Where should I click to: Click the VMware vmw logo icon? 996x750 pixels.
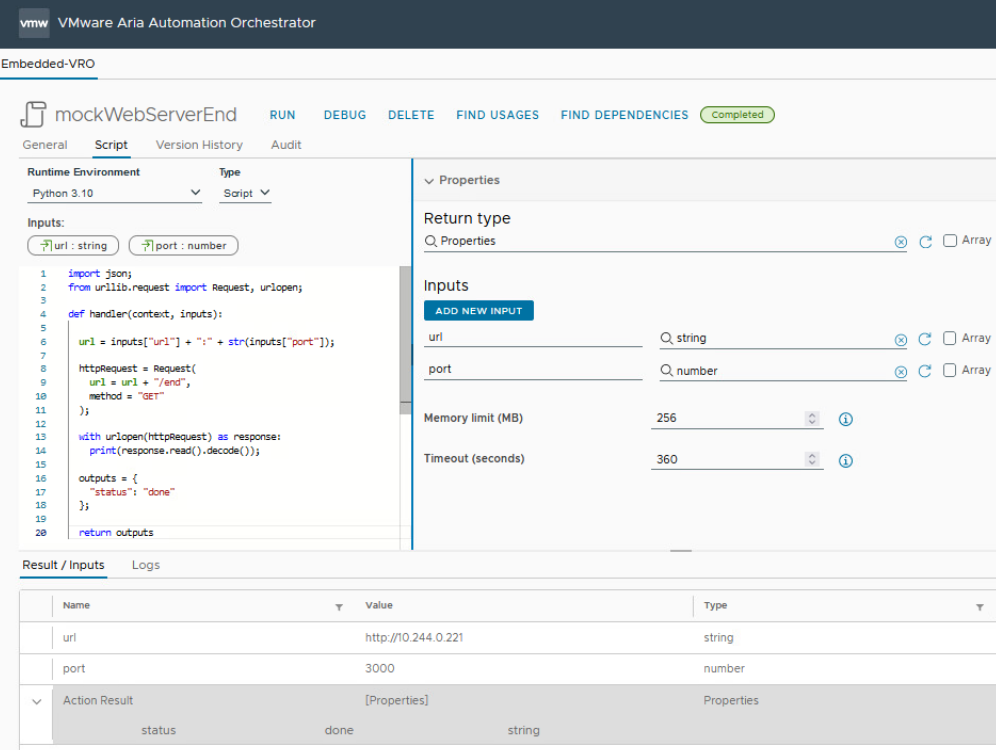[34, 23]
